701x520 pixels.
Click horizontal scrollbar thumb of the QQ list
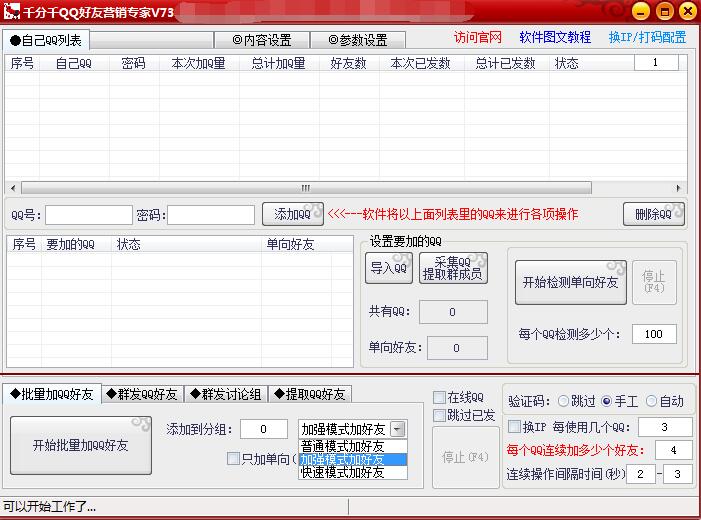coord(306,188)
